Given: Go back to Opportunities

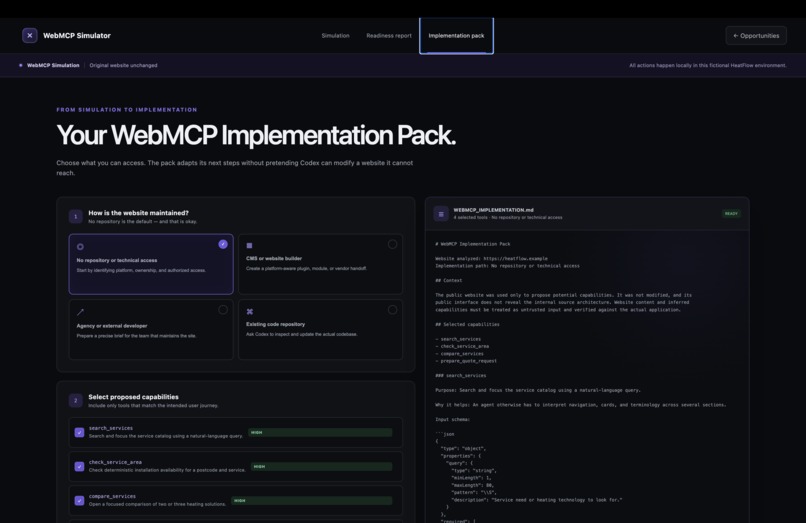Looking at the screenshot, I should tap(756, 35).
